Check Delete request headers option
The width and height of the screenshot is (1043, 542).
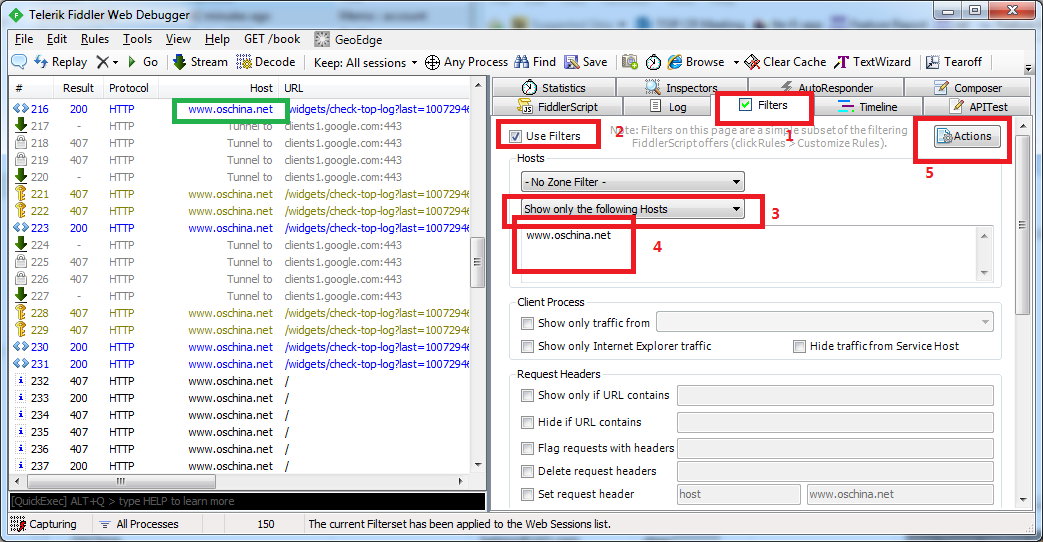tap(527, 472)
